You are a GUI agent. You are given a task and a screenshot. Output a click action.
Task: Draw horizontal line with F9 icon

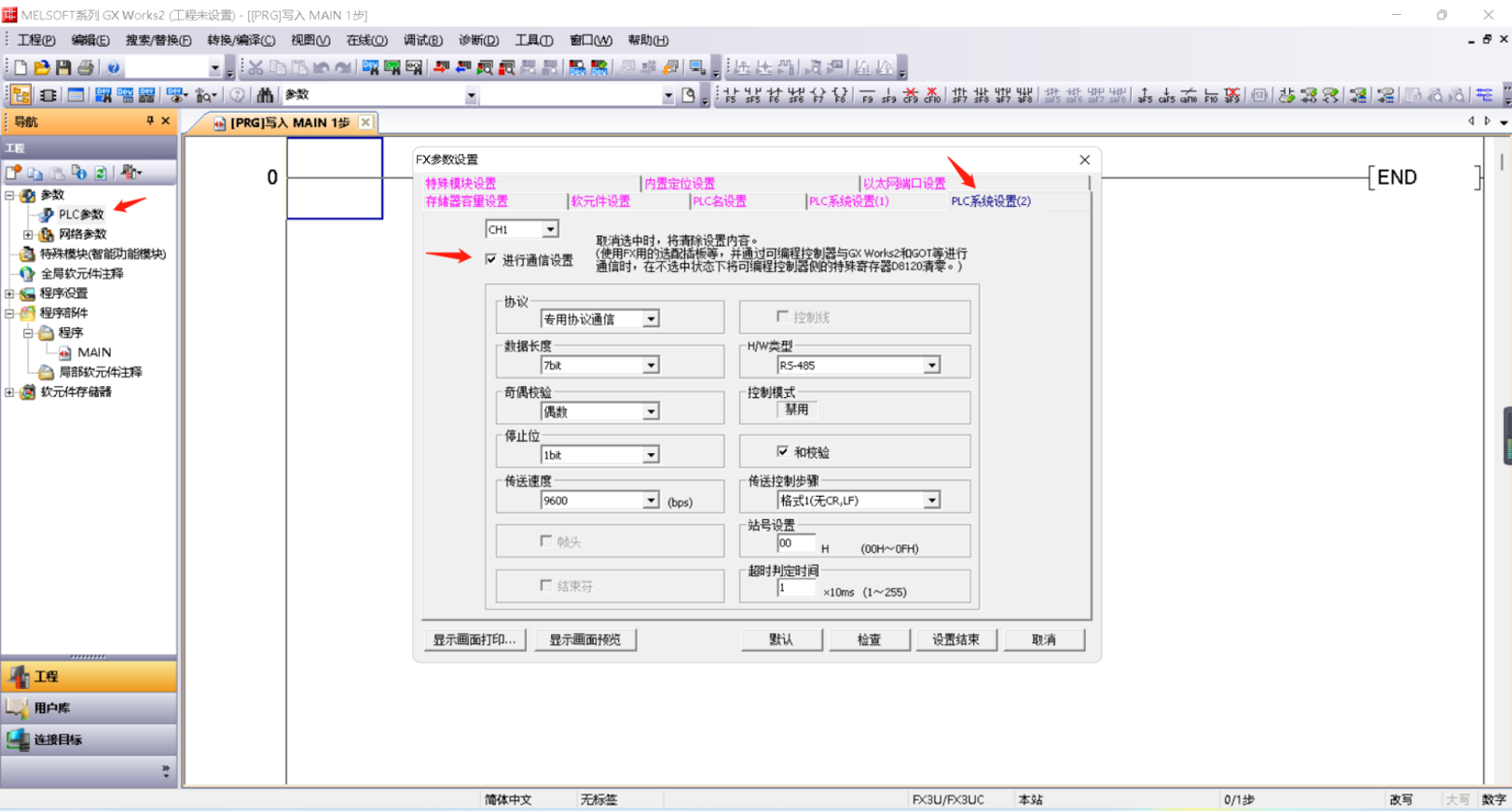click(867, 95)
